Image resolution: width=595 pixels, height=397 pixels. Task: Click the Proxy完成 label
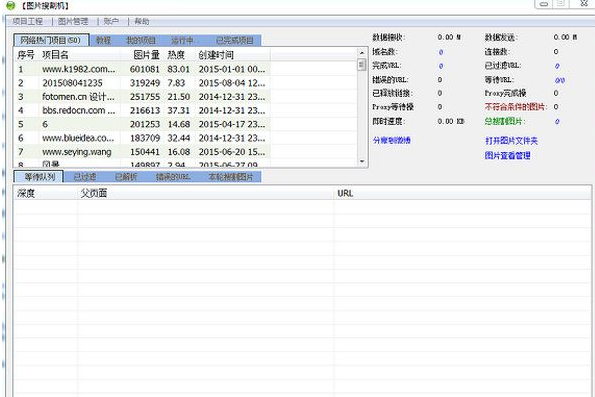(505, 93)
